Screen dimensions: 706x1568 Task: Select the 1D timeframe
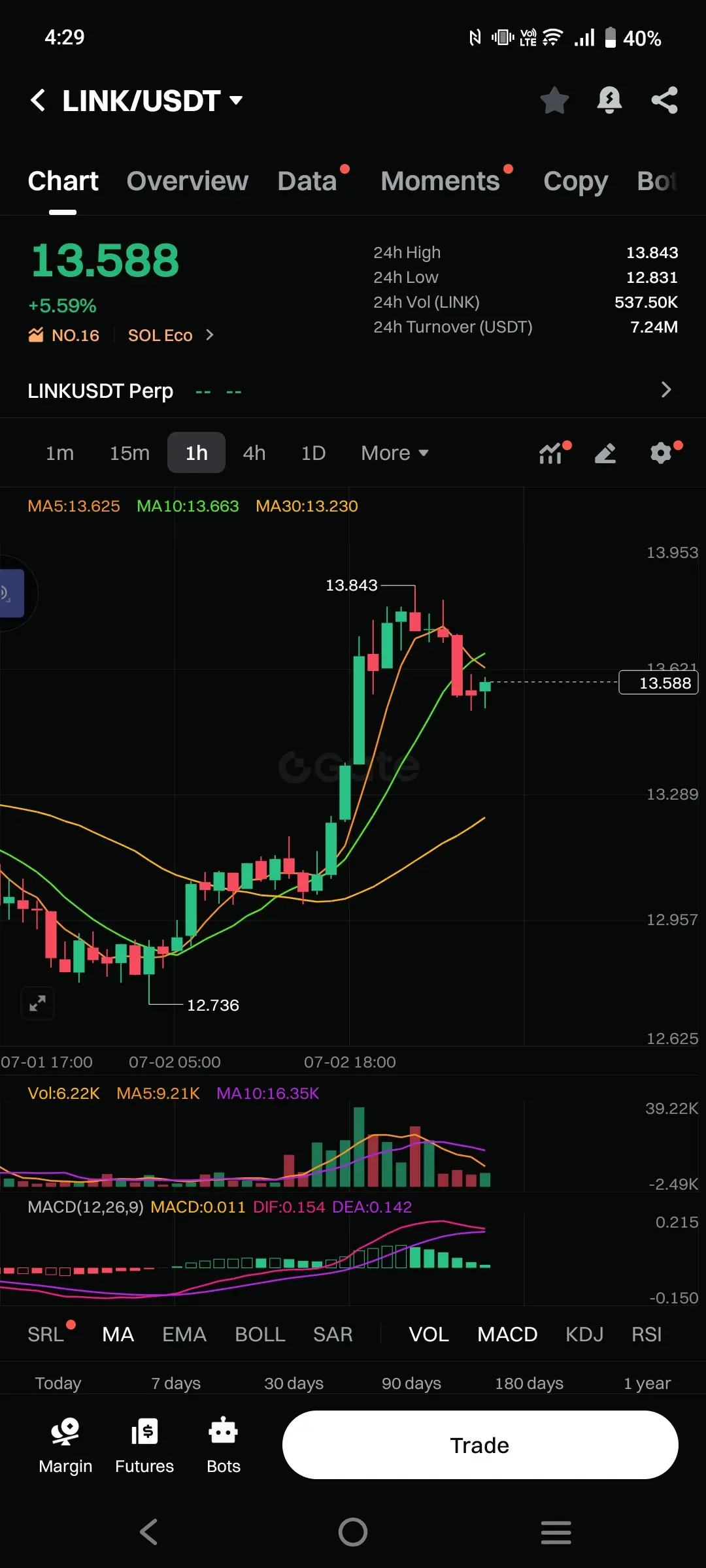click(x=313, y=453)
